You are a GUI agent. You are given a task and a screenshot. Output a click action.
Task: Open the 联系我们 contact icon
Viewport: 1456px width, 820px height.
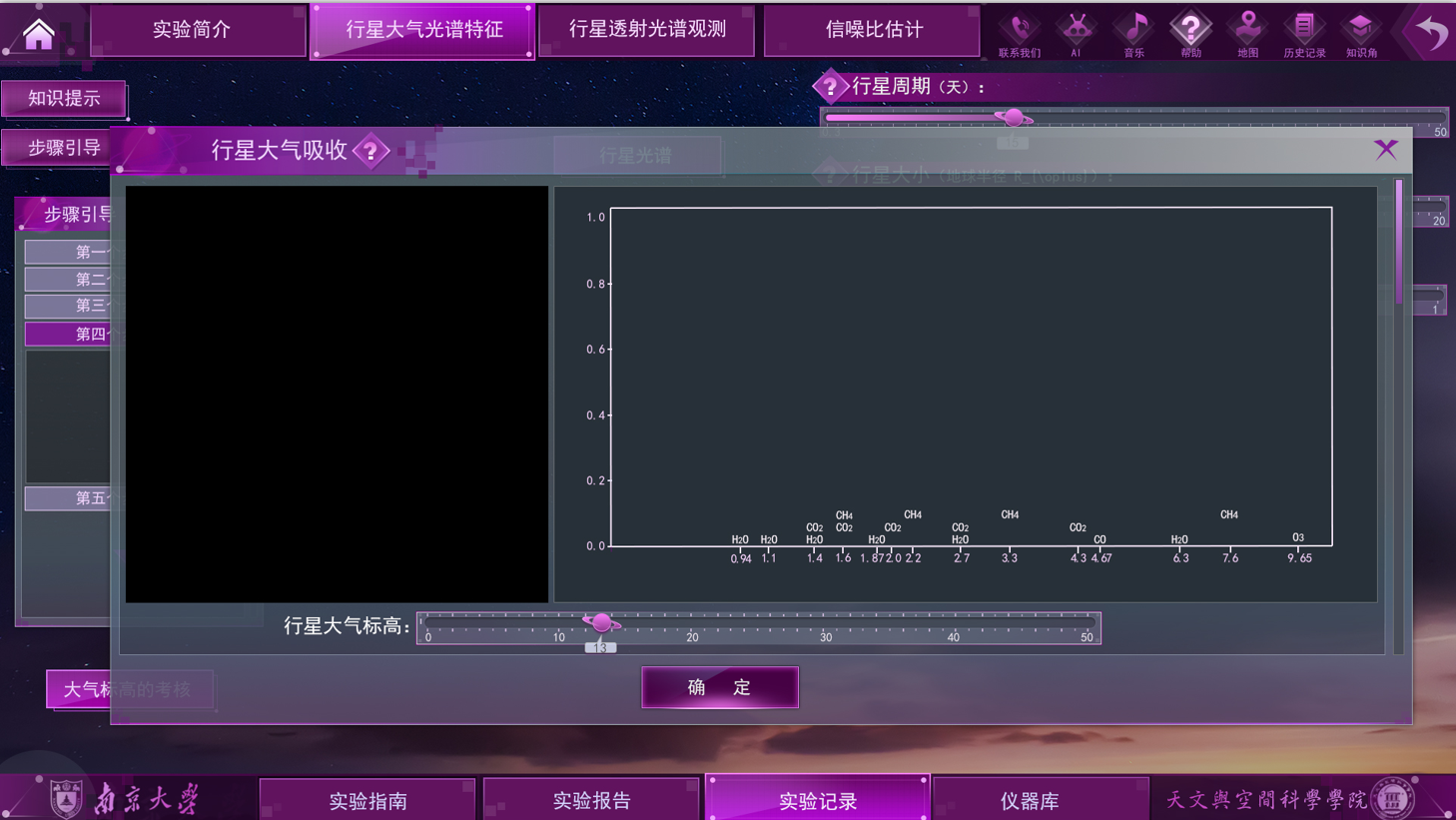point(1020,28)
